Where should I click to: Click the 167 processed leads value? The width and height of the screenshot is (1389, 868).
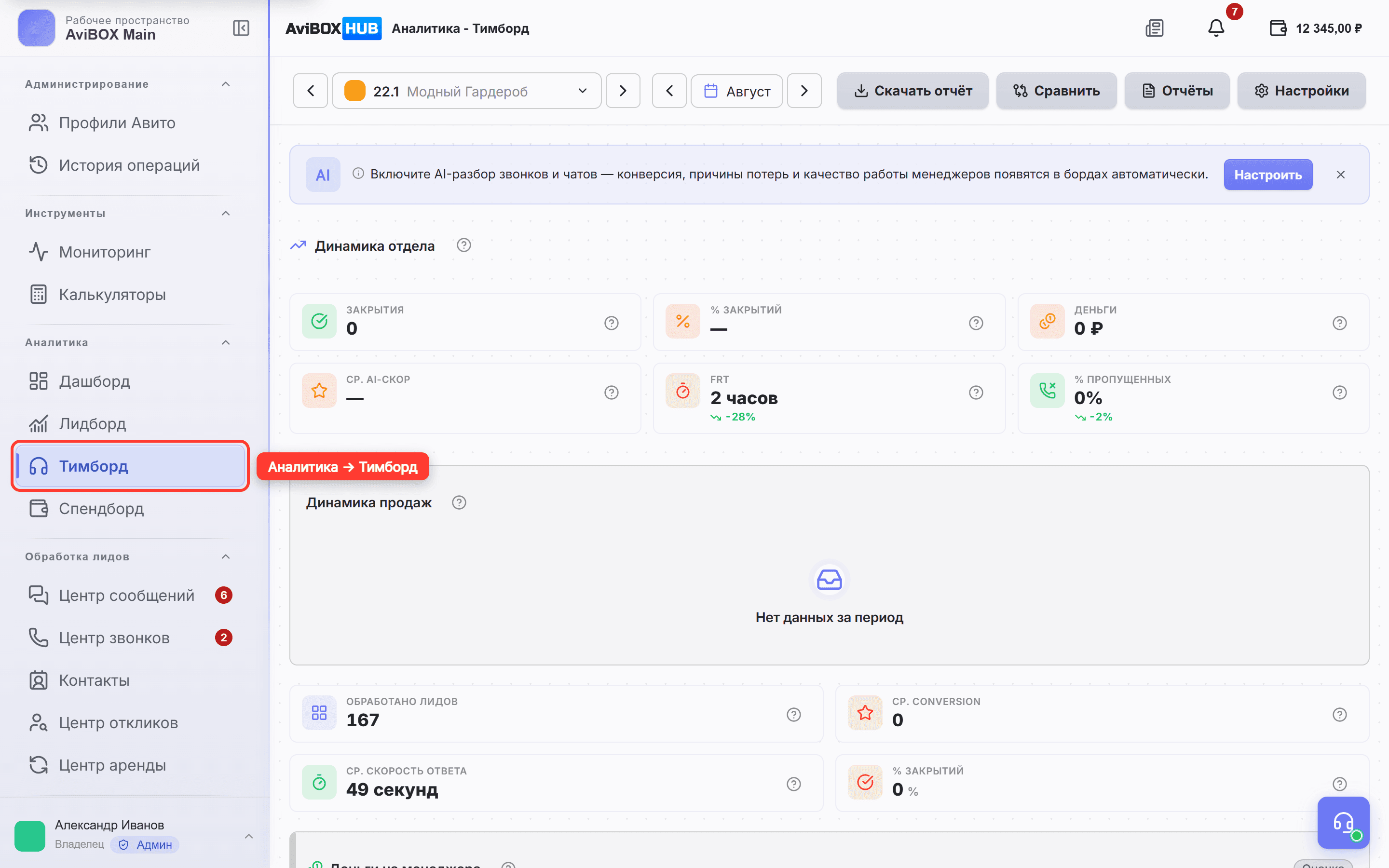tap(363, 720)
